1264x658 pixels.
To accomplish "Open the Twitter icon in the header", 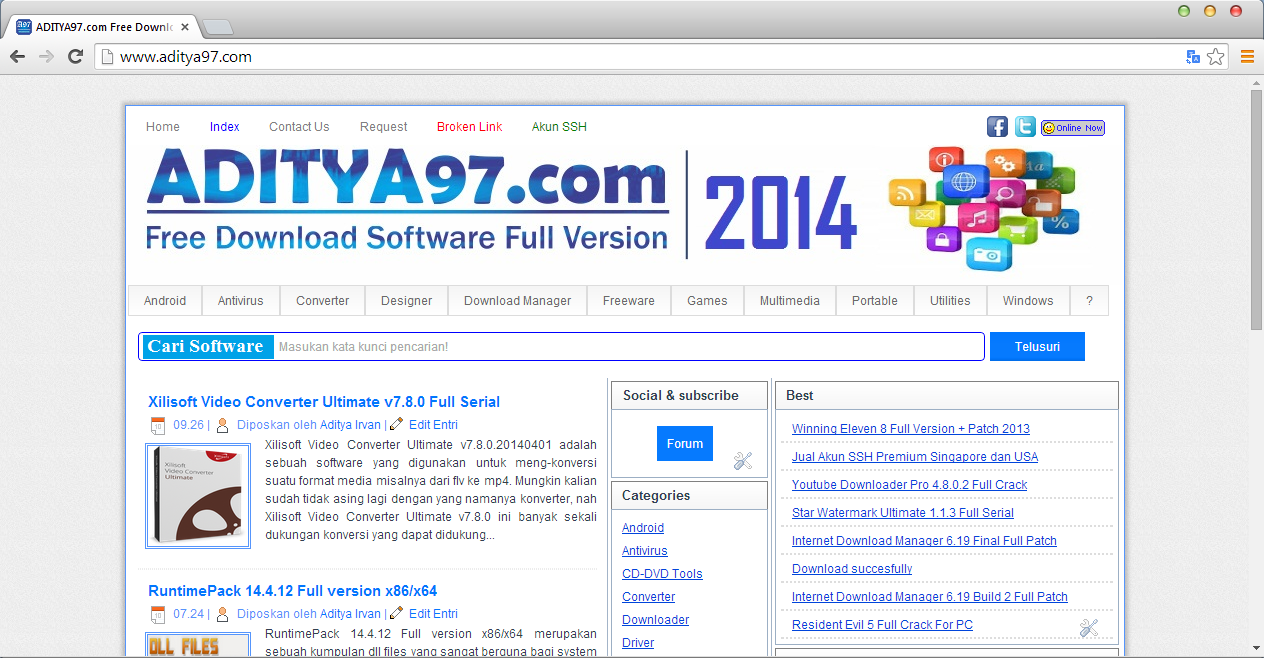I will (1024, 127).
